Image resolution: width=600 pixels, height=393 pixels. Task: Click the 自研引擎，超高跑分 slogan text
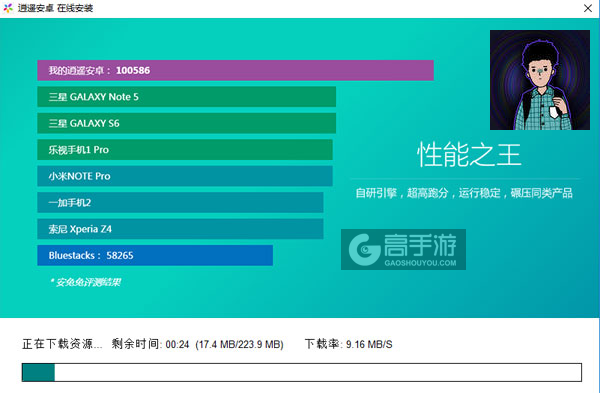(x=464, y=193)
